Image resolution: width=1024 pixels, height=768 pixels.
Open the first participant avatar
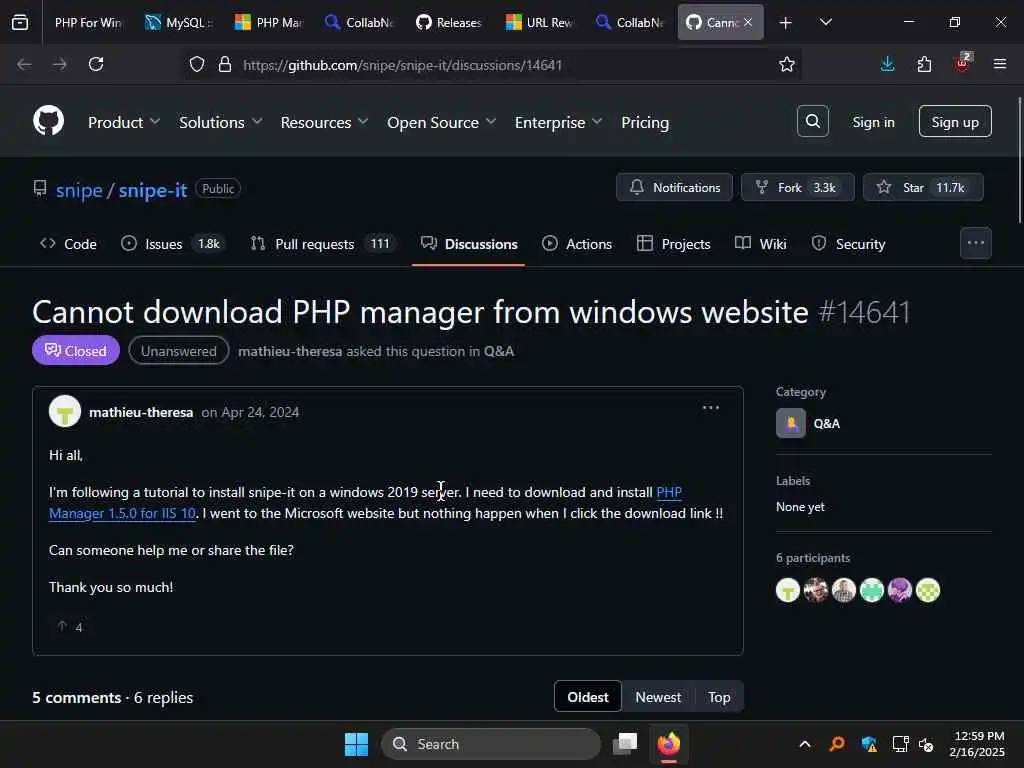[x=788, y=590]
